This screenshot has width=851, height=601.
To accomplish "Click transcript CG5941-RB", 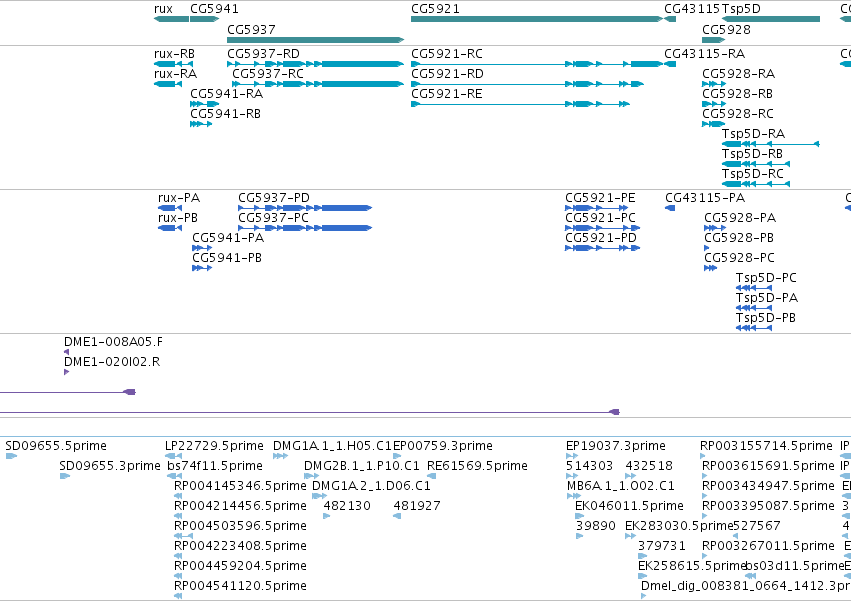I will (225, 114).
